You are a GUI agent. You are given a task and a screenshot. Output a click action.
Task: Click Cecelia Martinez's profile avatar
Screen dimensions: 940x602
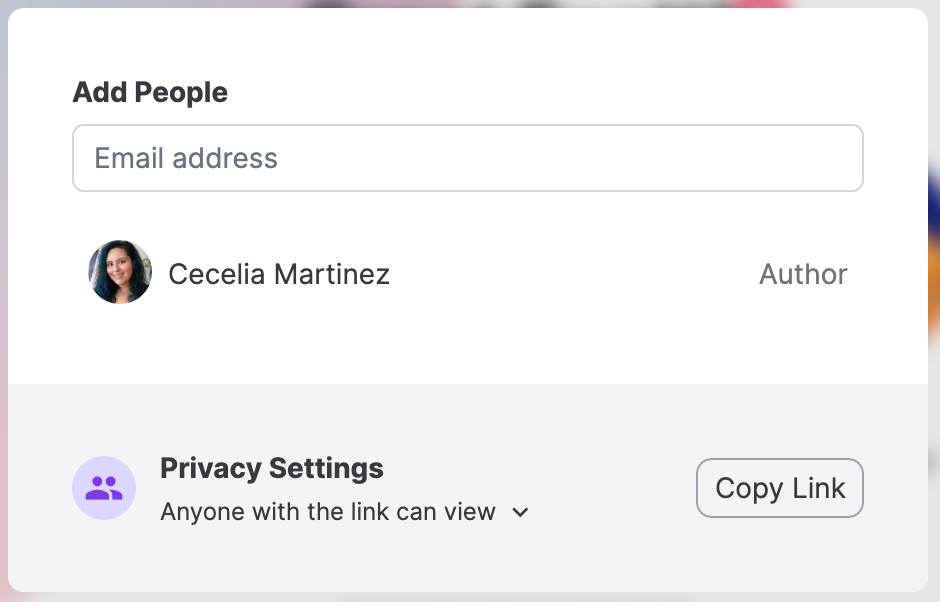click(x=120, y=272)
